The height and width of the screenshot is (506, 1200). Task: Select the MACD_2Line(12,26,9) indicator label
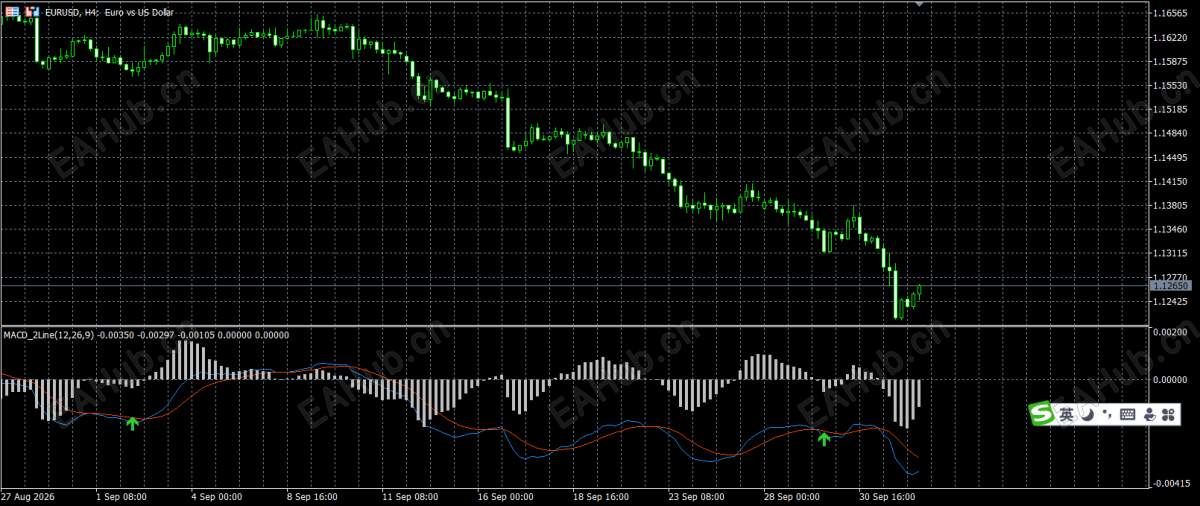pos(48,335)
